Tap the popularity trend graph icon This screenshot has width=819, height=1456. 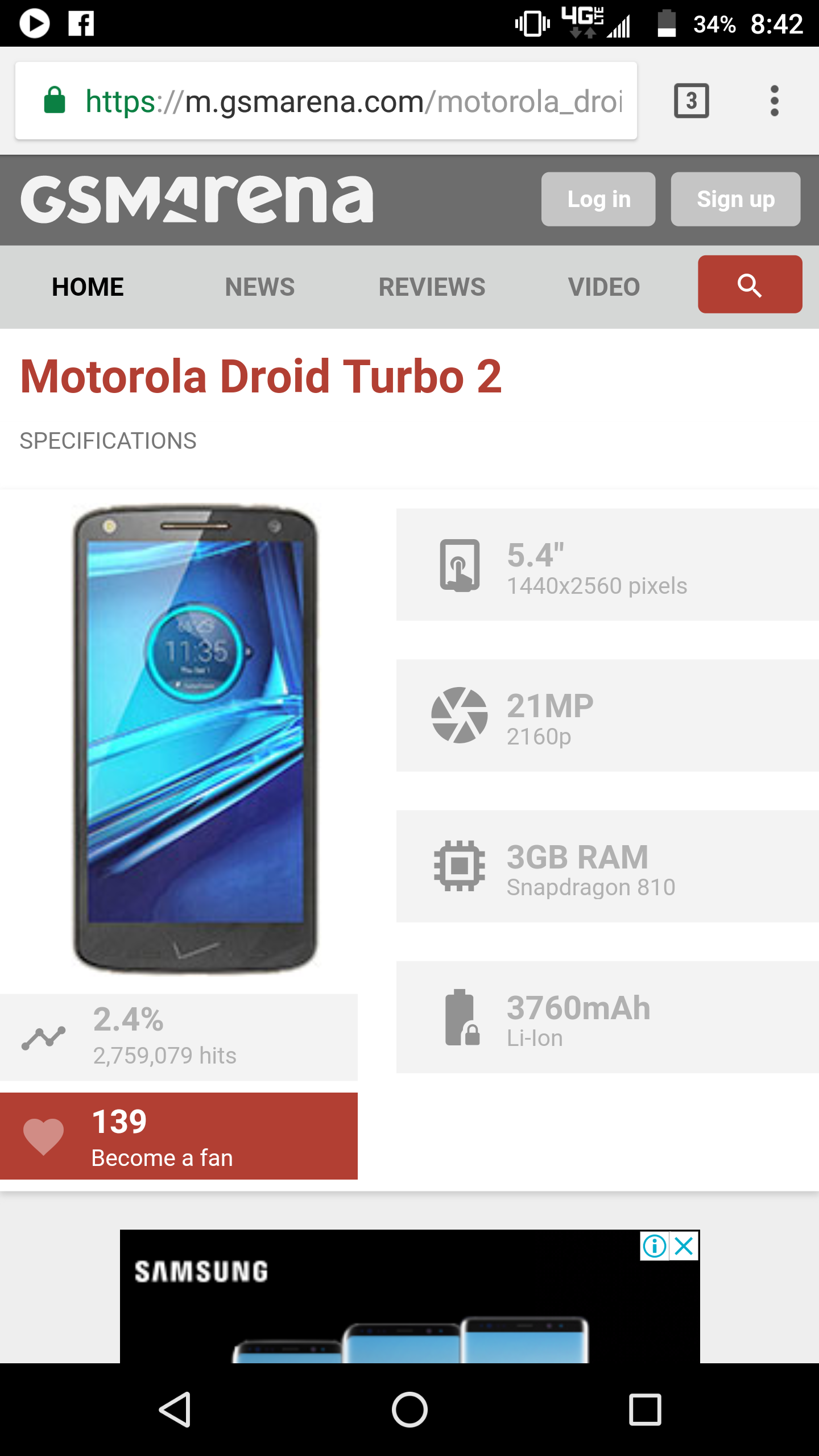coord(43,1038)
